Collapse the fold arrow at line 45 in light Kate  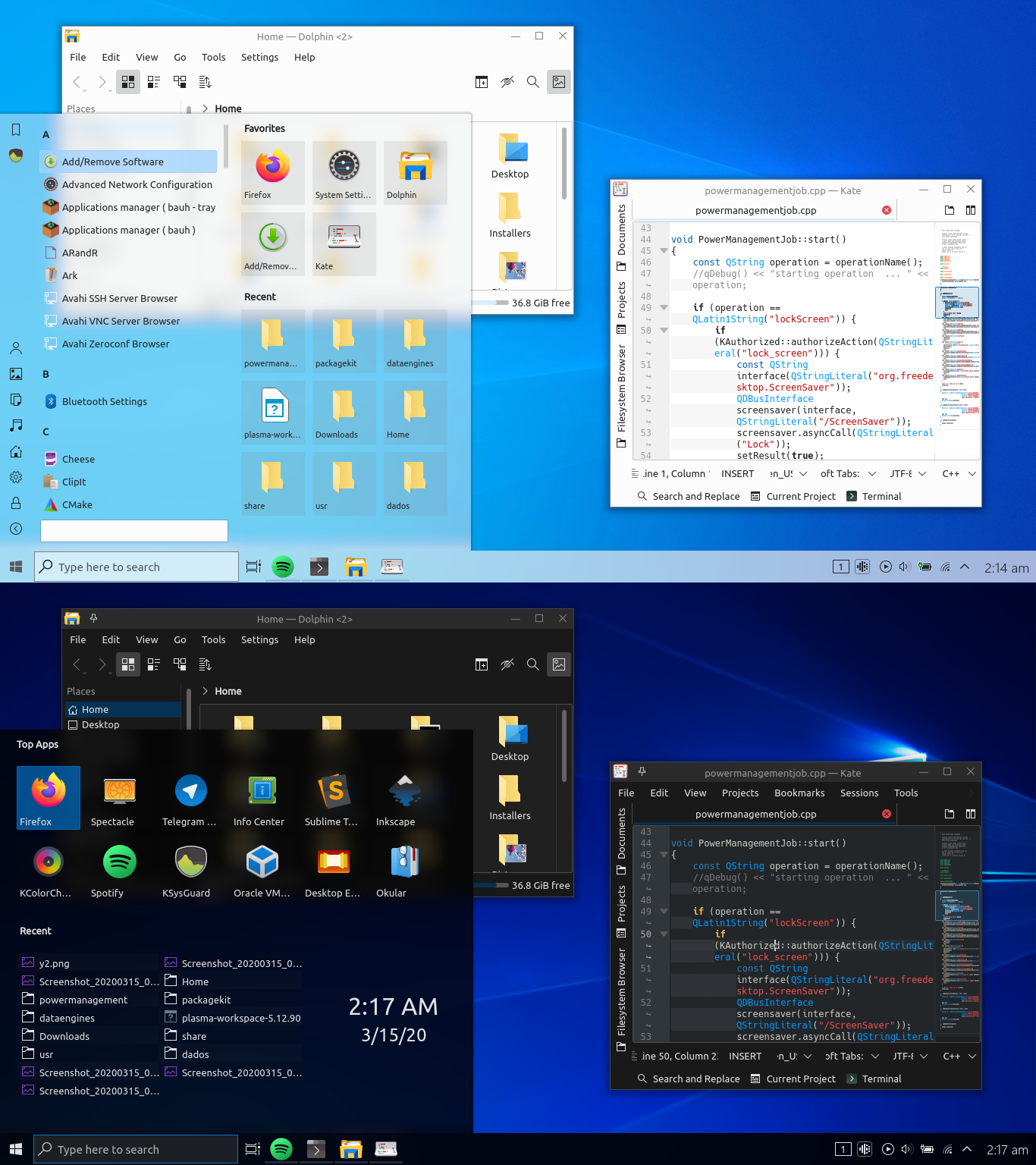(x=664, y=250)
